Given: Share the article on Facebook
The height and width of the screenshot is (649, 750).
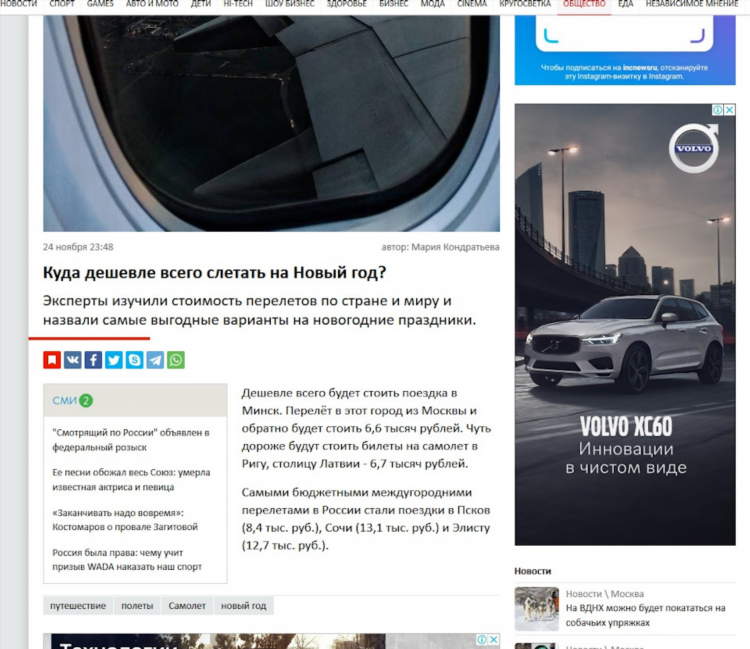Looking at the screenshot, I should pos(93,360).
